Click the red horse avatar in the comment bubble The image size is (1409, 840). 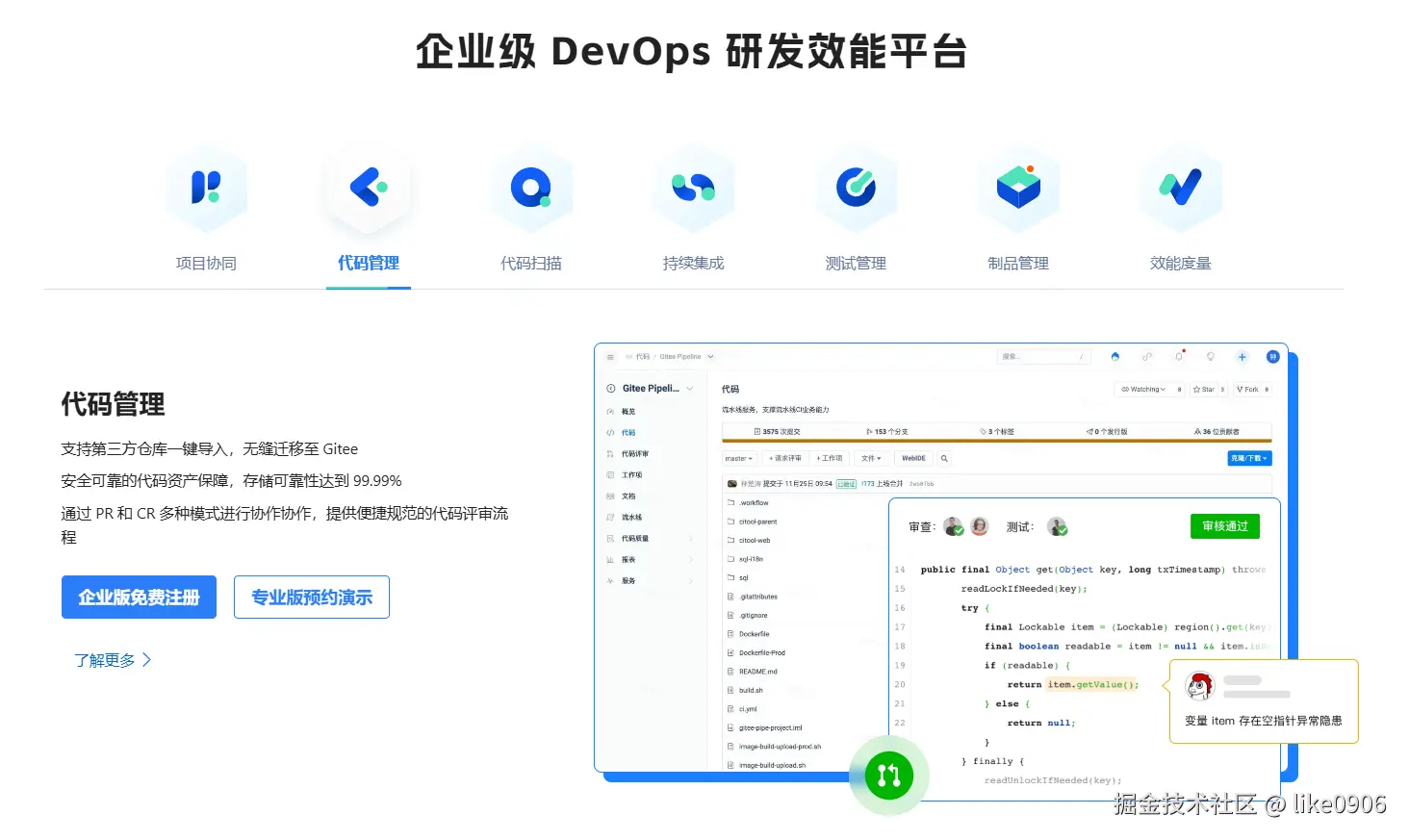tap(1200, 686)
